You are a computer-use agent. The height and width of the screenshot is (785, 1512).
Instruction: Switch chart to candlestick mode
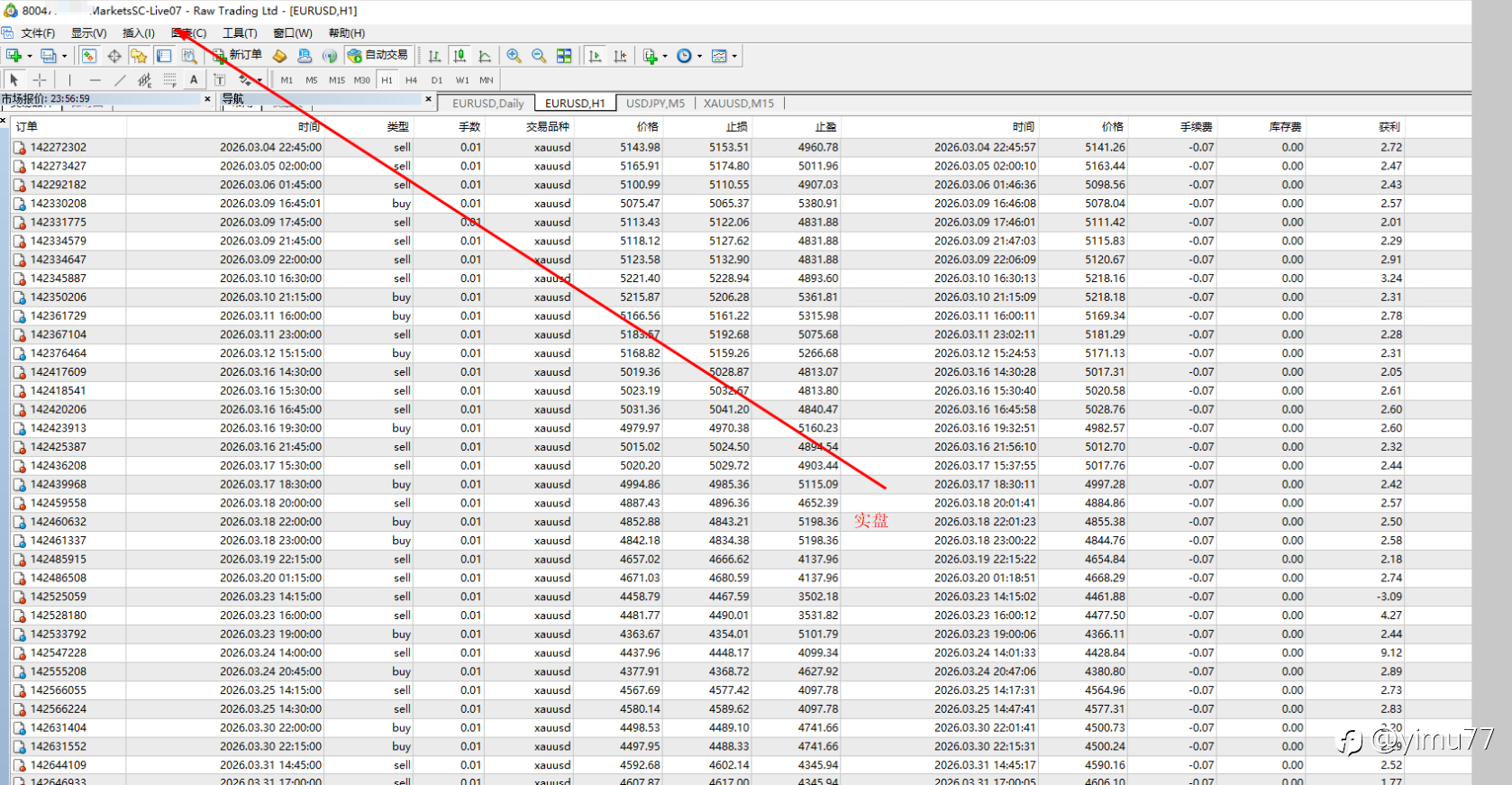pyautogui.click(x=460, y=56)
